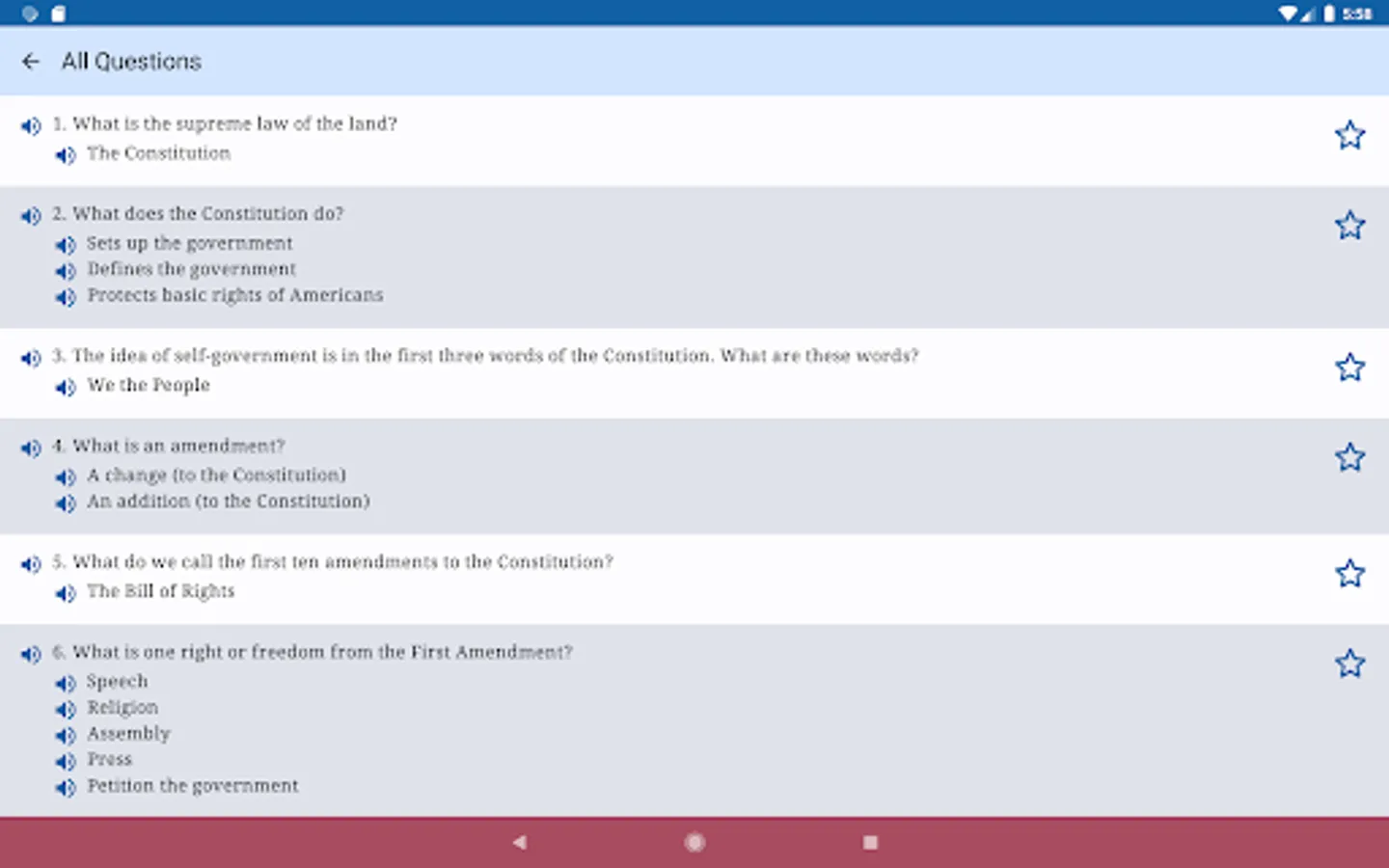Star question 1 as favorite
The width and height of the screenshot is (1389, 868).
pos(1349,134)
